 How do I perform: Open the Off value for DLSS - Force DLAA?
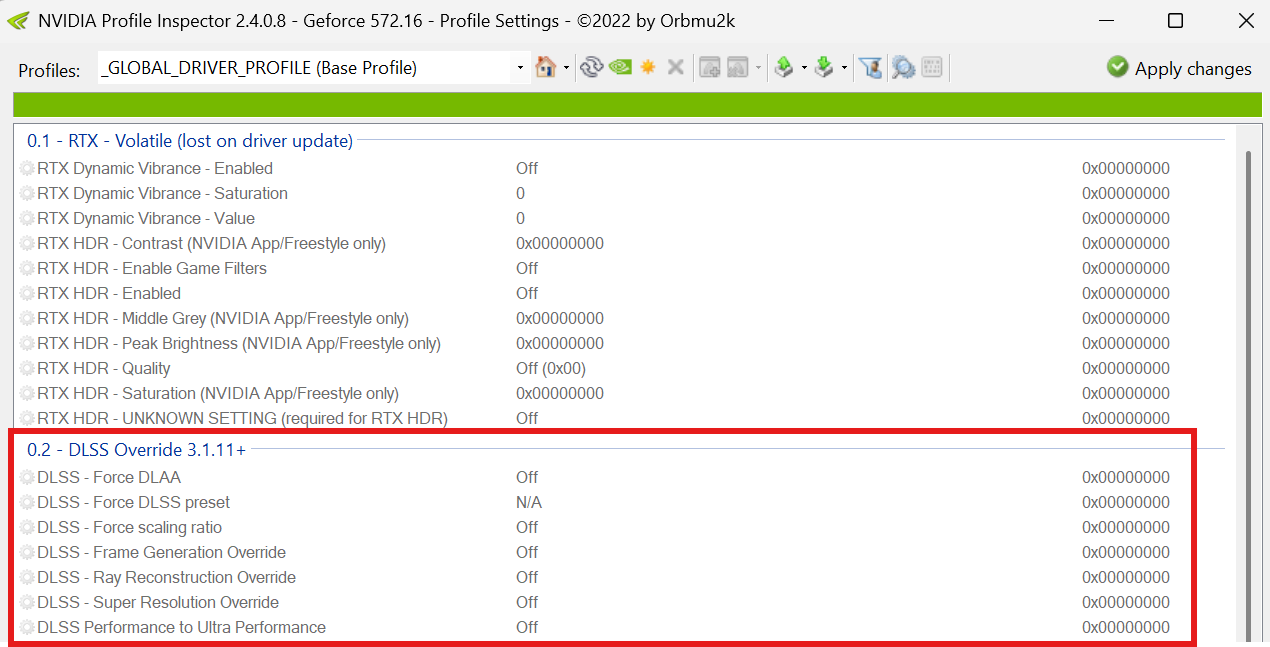click(527, 477)
